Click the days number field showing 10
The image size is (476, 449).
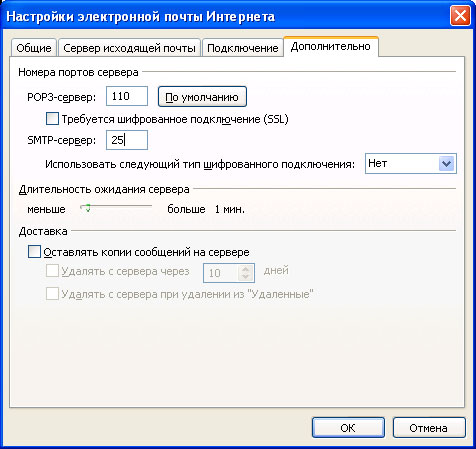click(221, 273)
